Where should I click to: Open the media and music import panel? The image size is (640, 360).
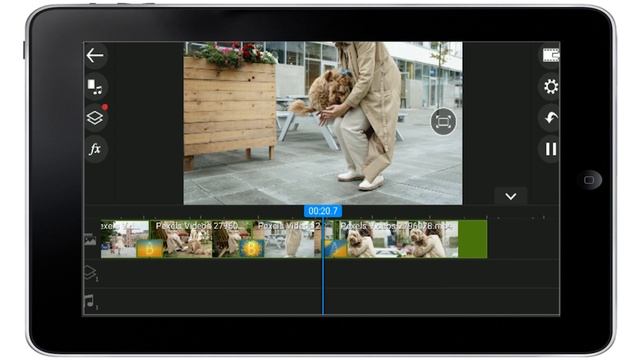(95, 87)
